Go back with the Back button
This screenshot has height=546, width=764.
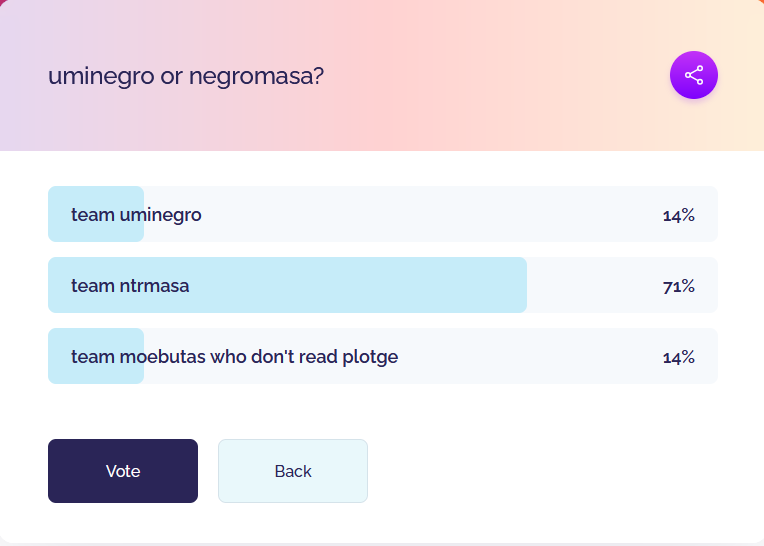click(293, 471)
